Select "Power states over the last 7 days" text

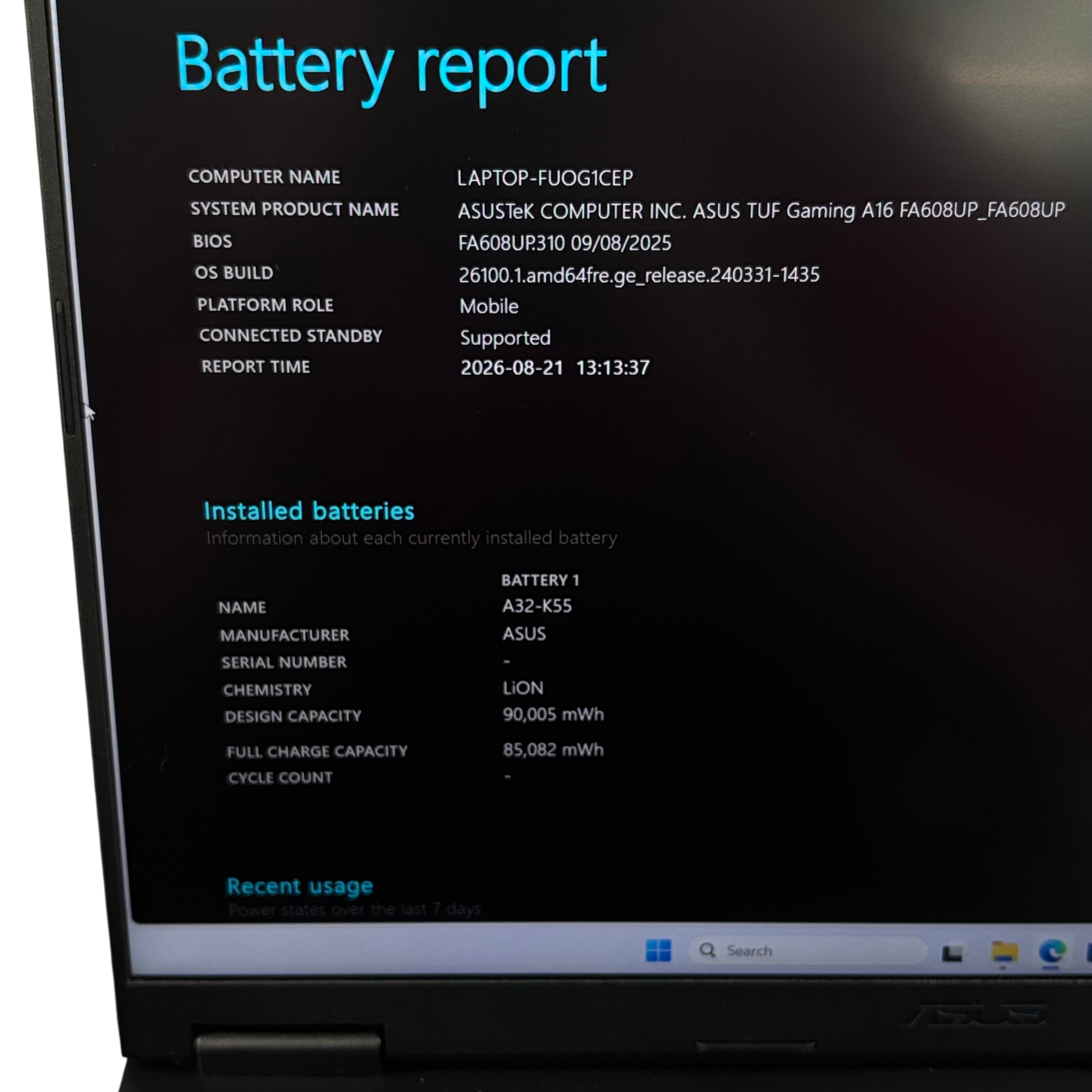pyautogui.click(x=355, y=909)
